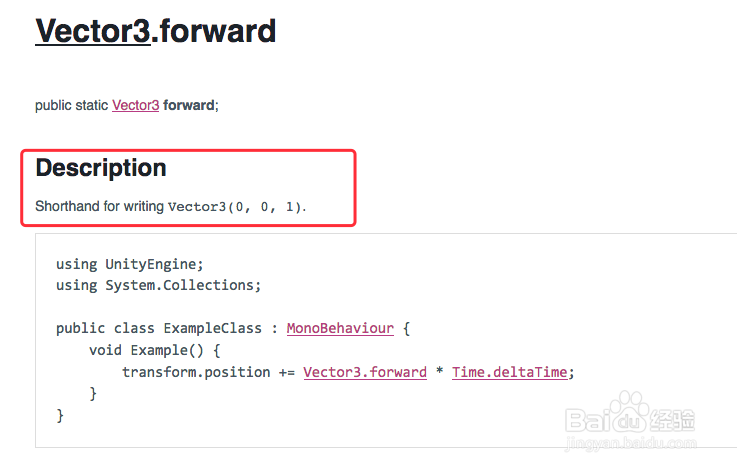Click the ".forward" part of the title
The height and width of the screenshot is (470, 737).
(214, 31)
